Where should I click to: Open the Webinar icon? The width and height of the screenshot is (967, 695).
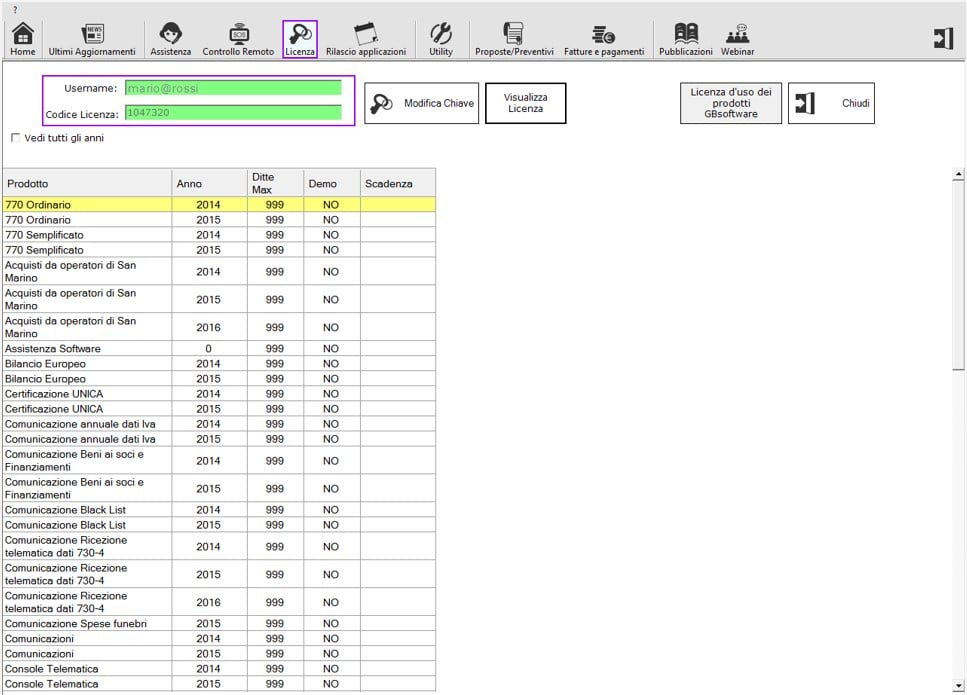click(738, 39)
